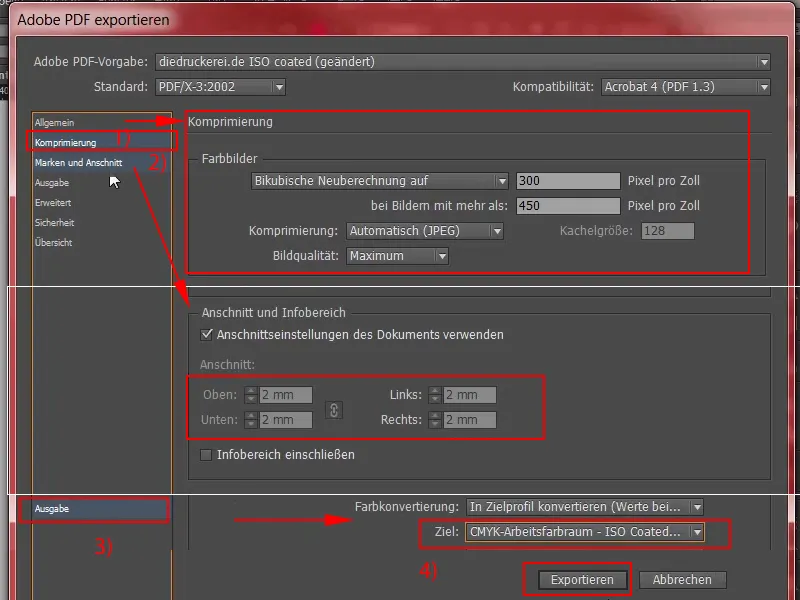Image resolution: width=800 pixels, height=600 pixels.
Task: Click the Kachelgröße 128 field
Action: coord(667,231)
